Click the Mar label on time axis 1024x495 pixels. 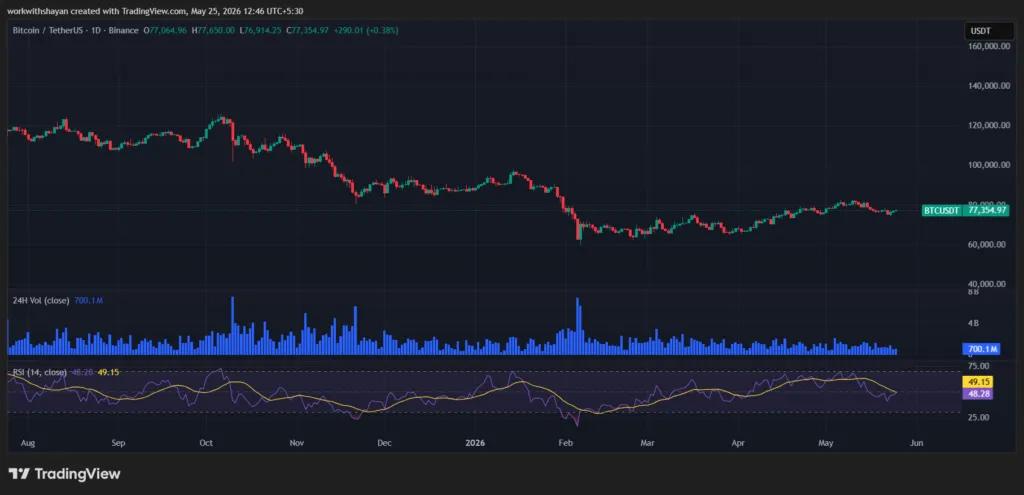(x=647, y=443)
